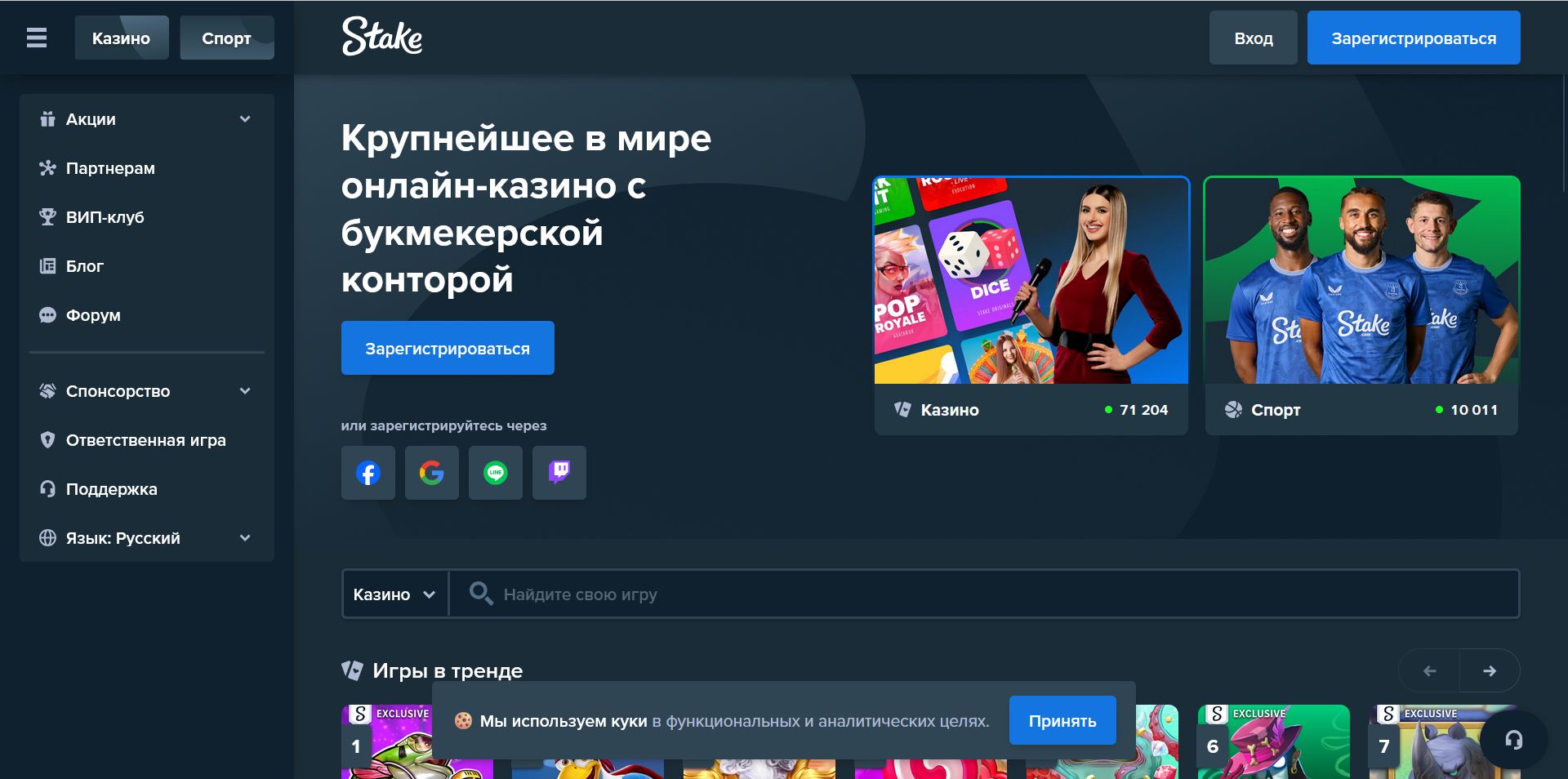Click the blue Зарегистрироваться button

1414,38
